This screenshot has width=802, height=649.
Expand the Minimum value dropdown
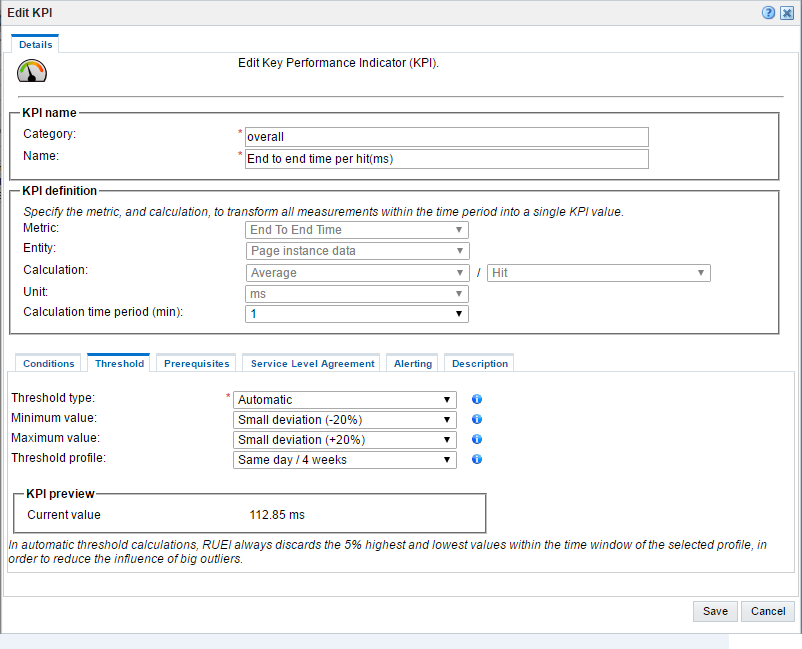(x=345, y=420)
